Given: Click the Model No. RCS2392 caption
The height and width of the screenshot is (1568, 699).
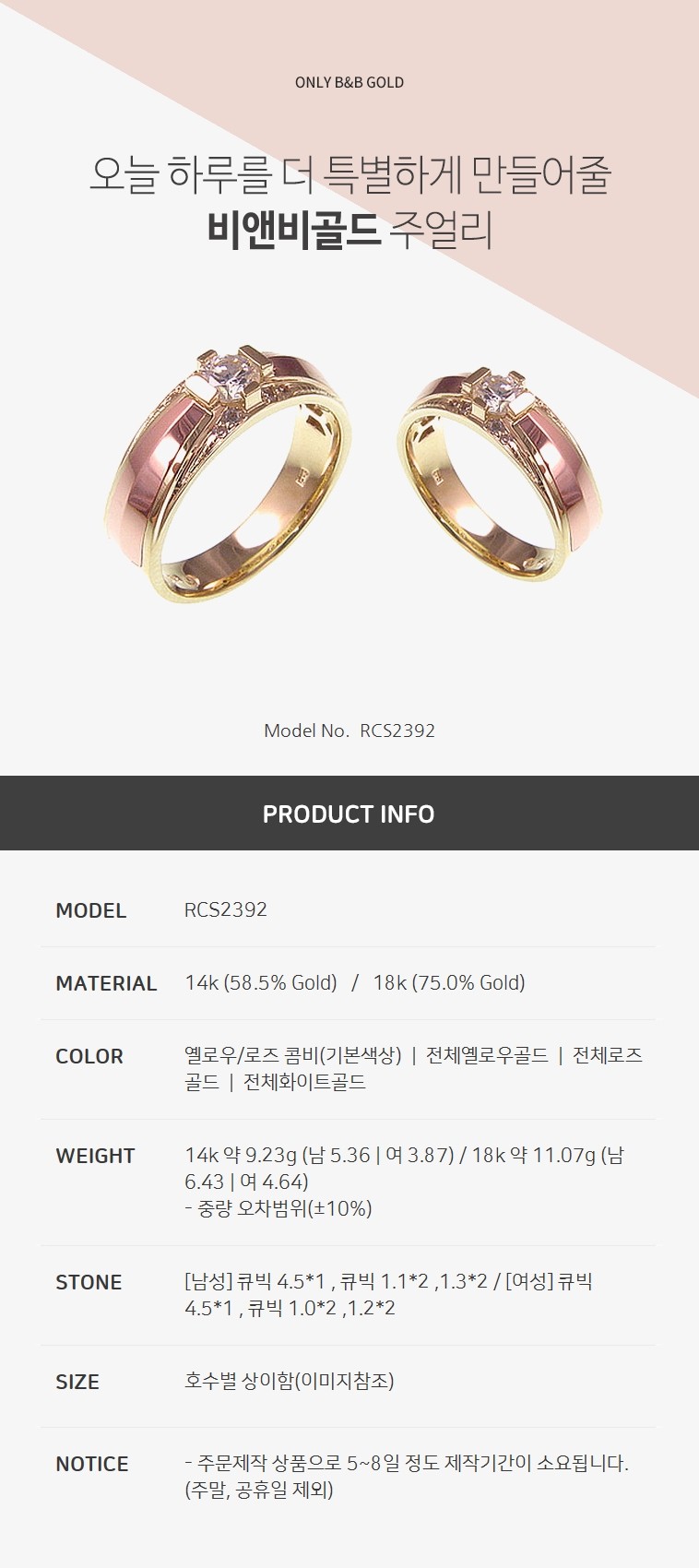Looking at the screenshot, I should click(x=349, y=731).
